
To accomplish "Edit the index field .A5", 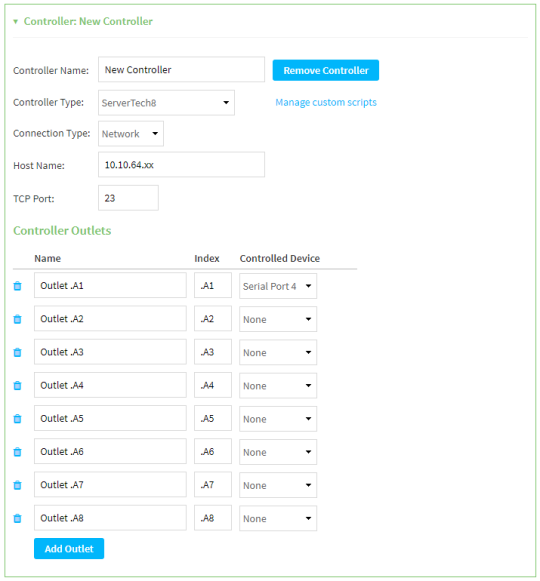I will (x=213, y=418).
